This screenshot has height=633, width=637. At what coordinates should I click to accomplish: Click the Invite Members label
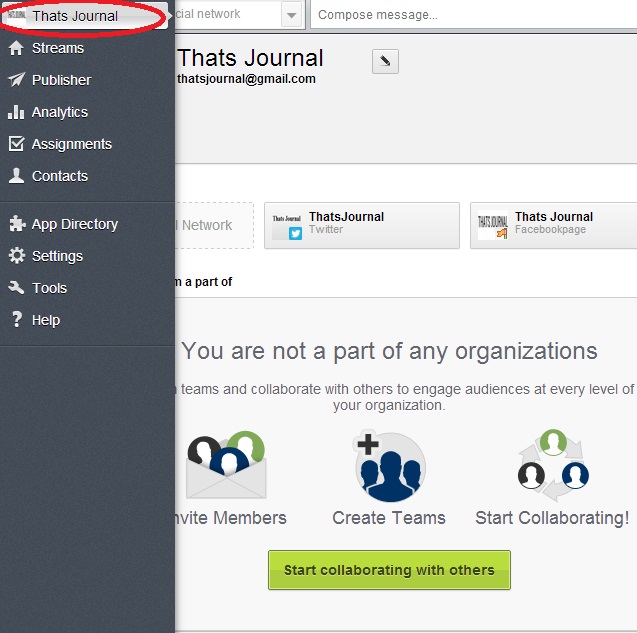coord(231,518)
